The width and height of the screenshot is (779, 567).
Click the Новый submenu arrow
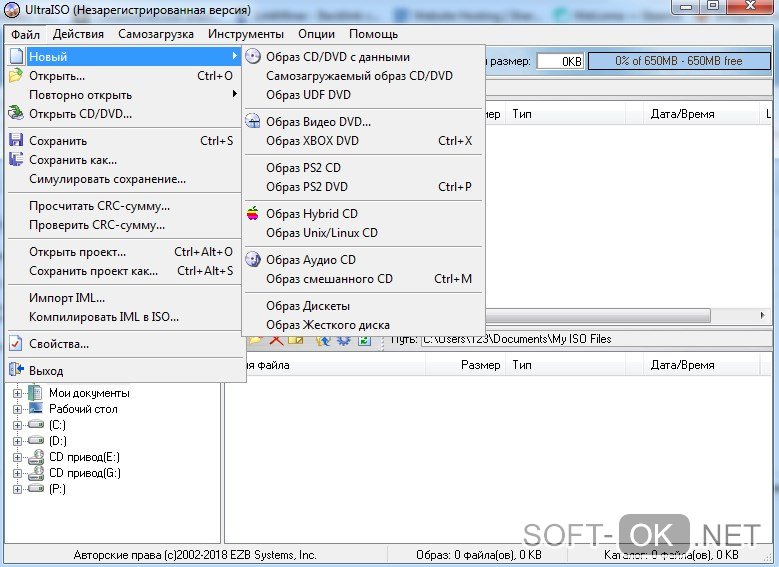234,56
